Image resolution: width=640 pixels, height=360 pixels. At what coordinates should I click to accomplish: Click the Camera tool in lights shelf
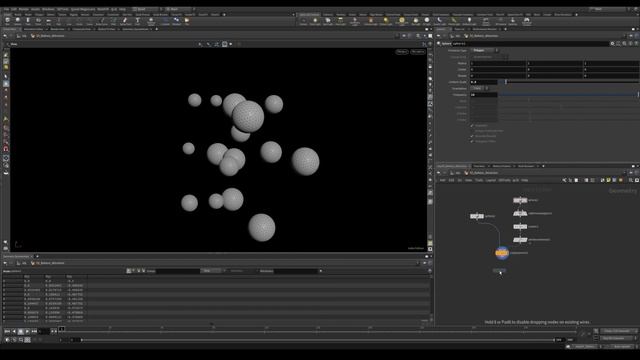[303, 21]
